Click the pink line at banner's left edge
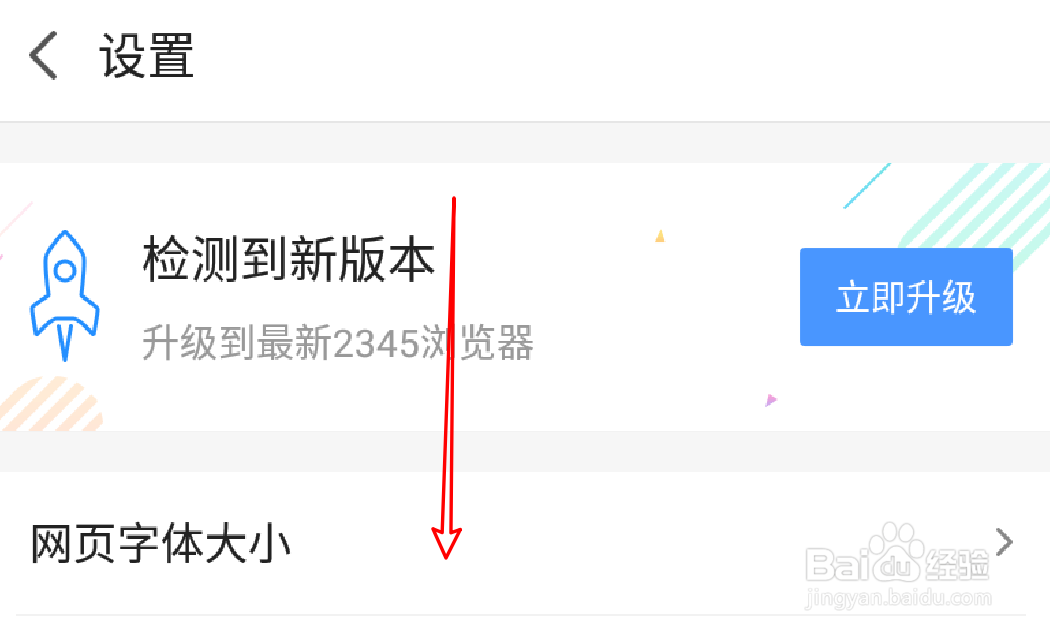Viewport: 1050px width, 634px height. (15, 220)
